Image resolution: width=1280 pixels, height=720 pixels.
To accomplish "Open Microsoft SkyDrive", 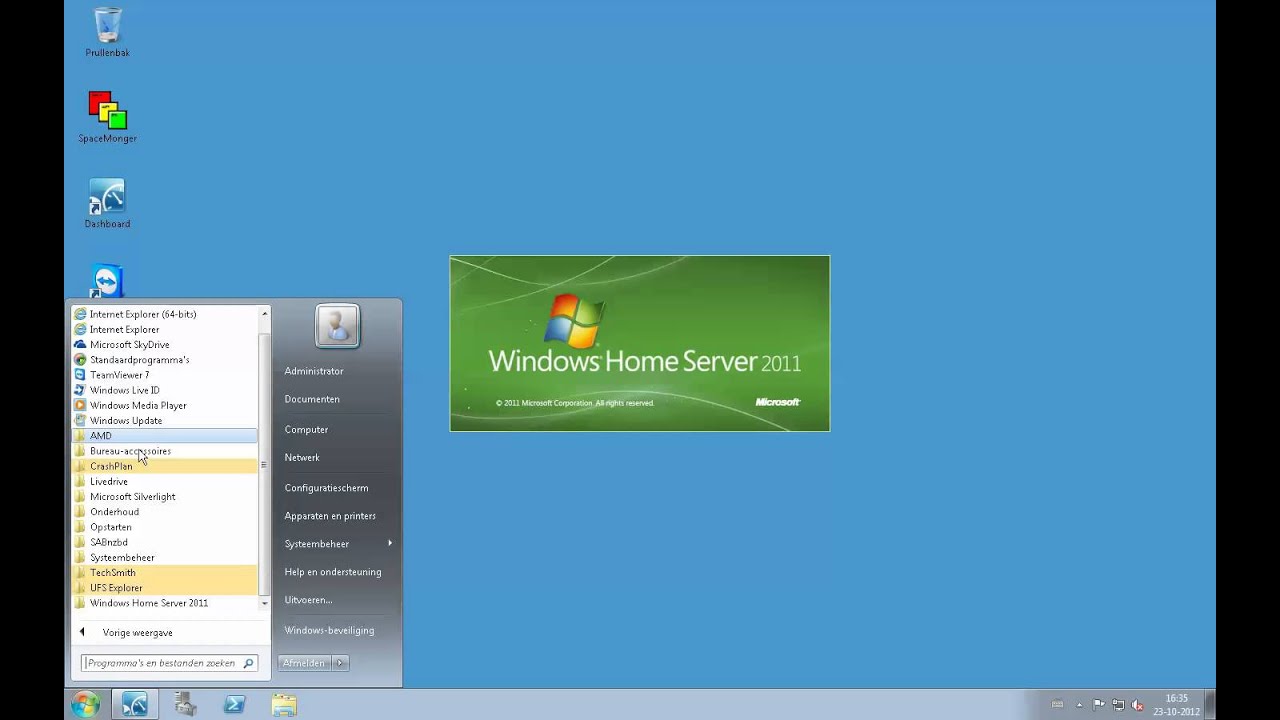I will (165, 344).
